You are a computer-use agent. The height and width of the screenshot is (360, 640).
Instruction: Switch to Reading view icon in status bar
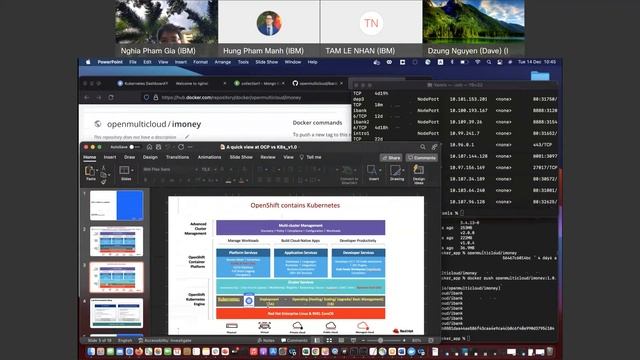click(x=341, y=340)
